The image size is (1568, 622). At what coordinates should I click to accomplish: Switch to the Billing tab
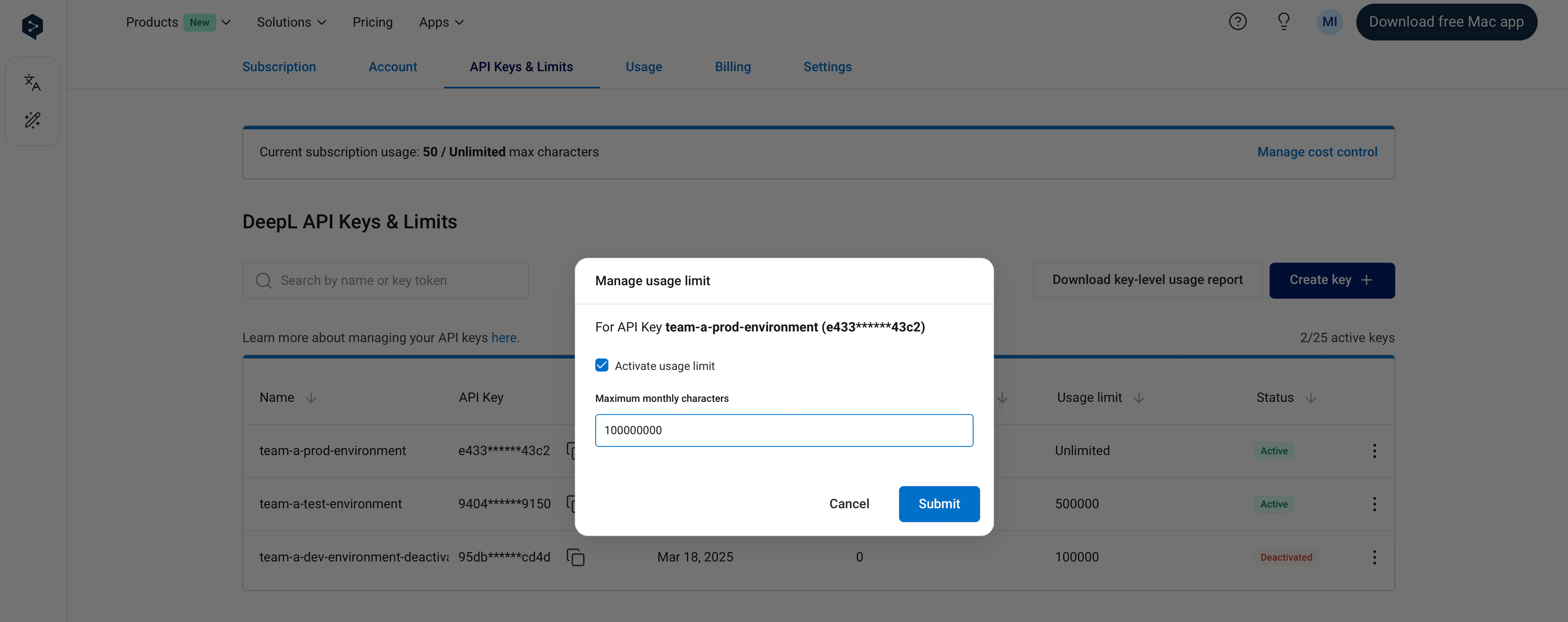point(732,67)
